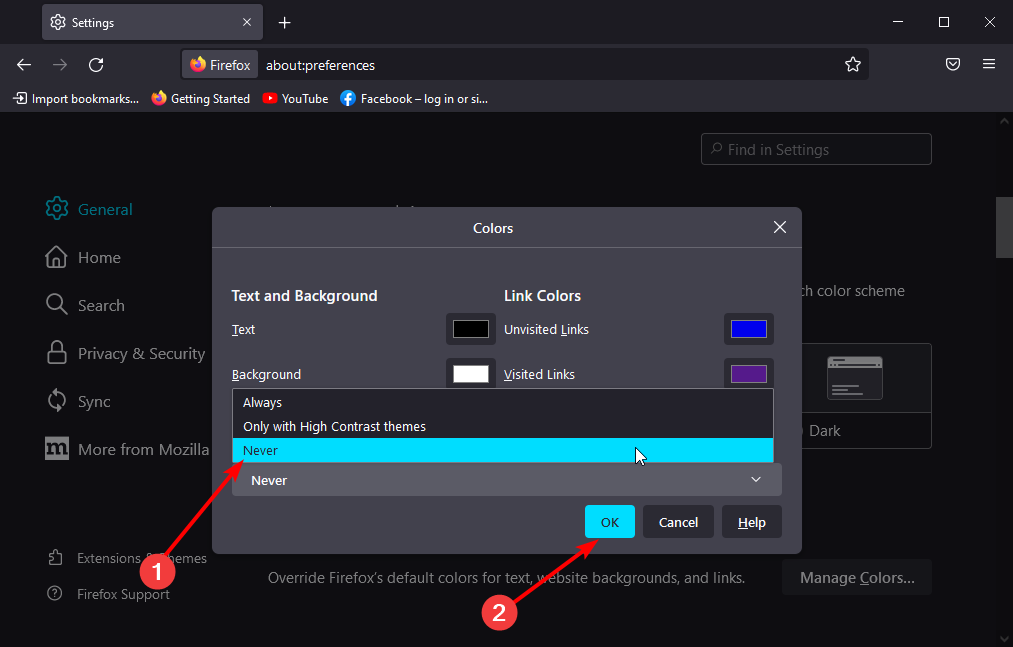Click the forward navigation arrow
1013x647 pixels.
59,65
